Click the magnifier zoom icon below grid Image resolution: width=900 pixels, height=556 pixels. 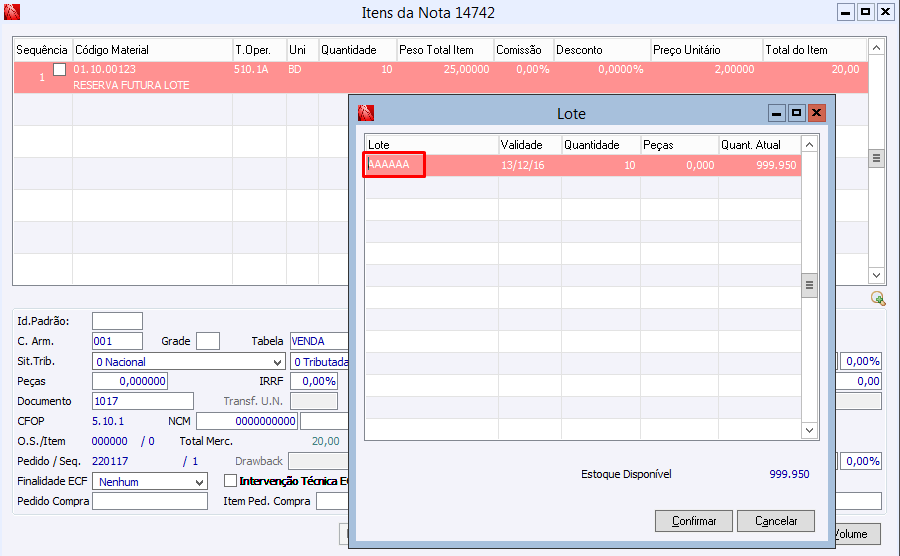(878, 298)
